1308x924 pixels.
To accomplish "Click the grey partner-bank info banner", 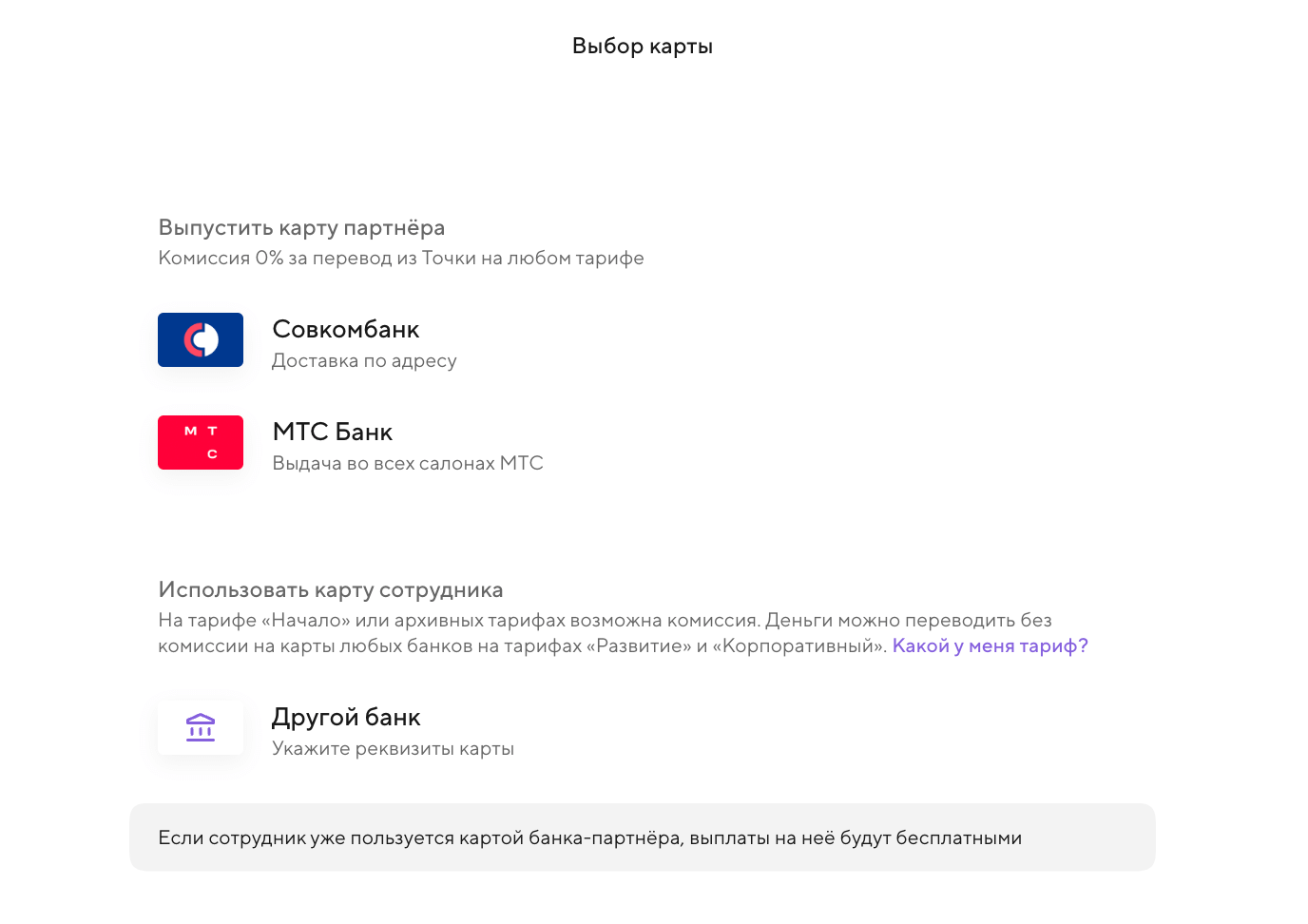I will pyautogui.click(x=642, y=837).
